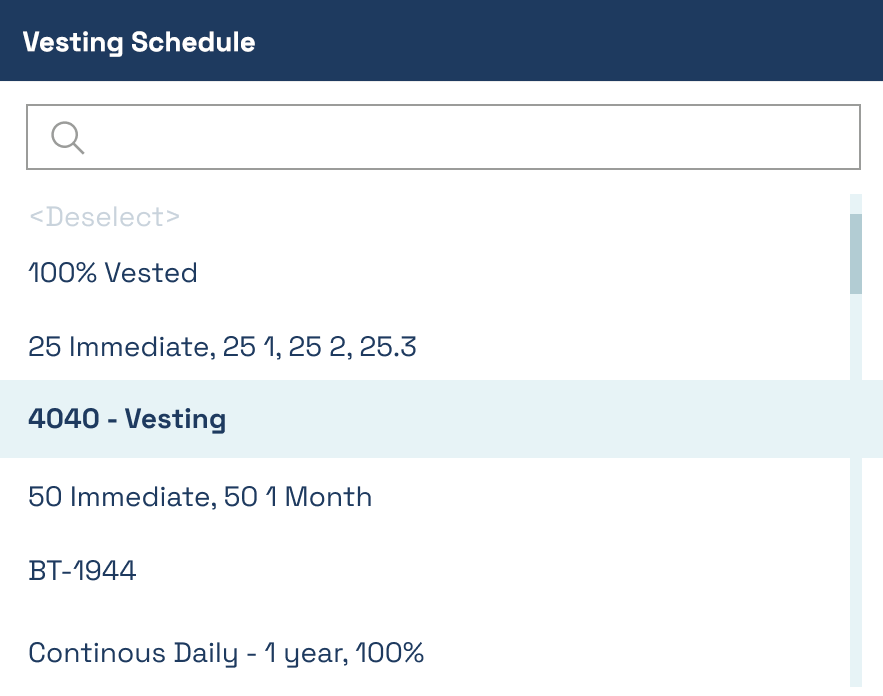Select the BT-1944 schedule entry
883x696 pixels.
pyautogui.click(x=82, y=570)
